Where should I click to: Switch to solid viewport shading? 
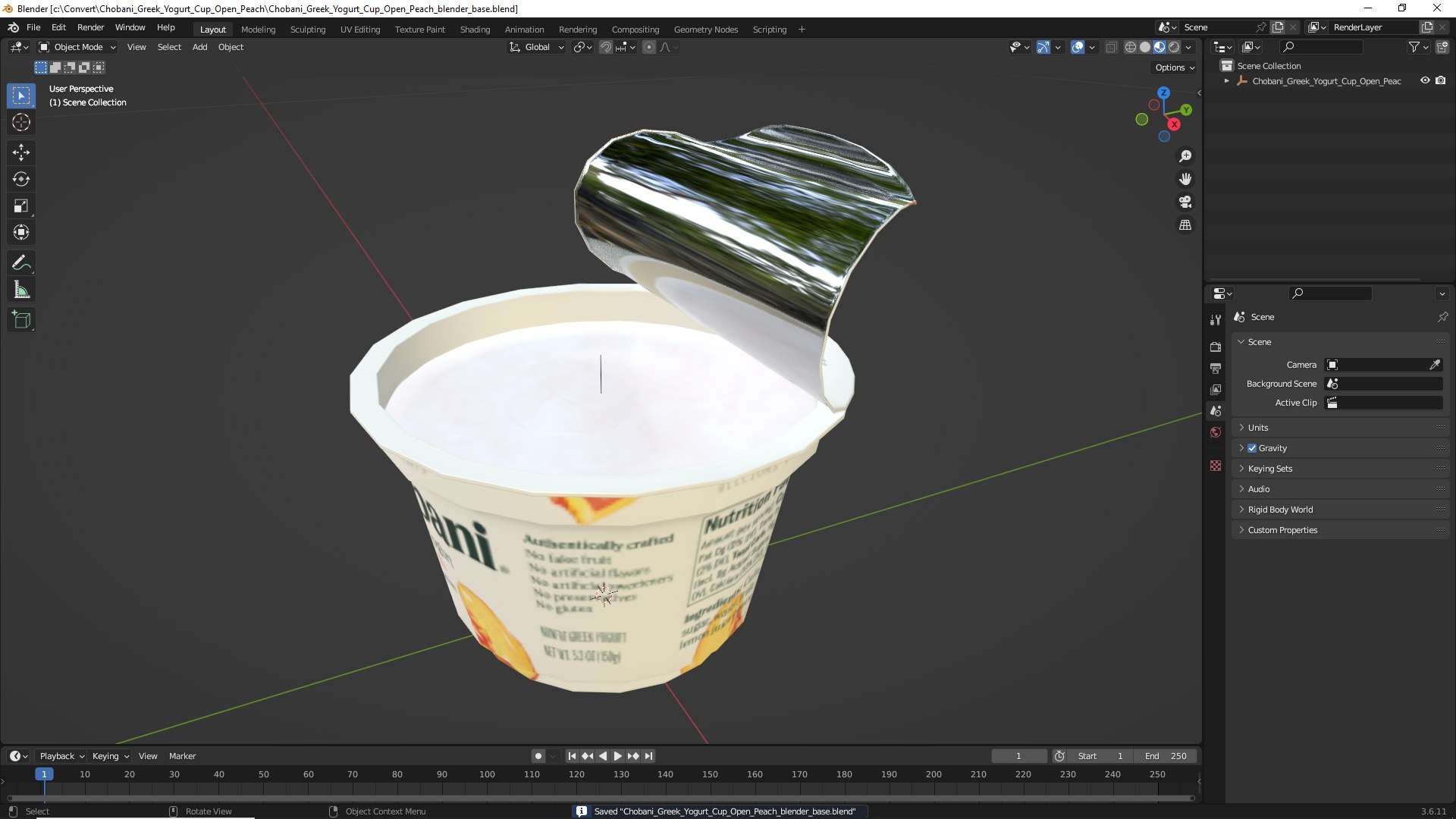coord(1145,47)
